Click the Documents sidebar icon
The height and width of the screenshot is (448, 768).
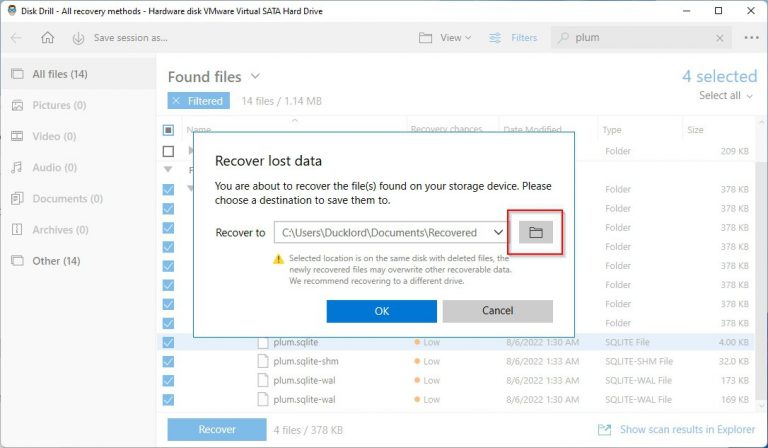pyautogui.click(x=17, y=199)
